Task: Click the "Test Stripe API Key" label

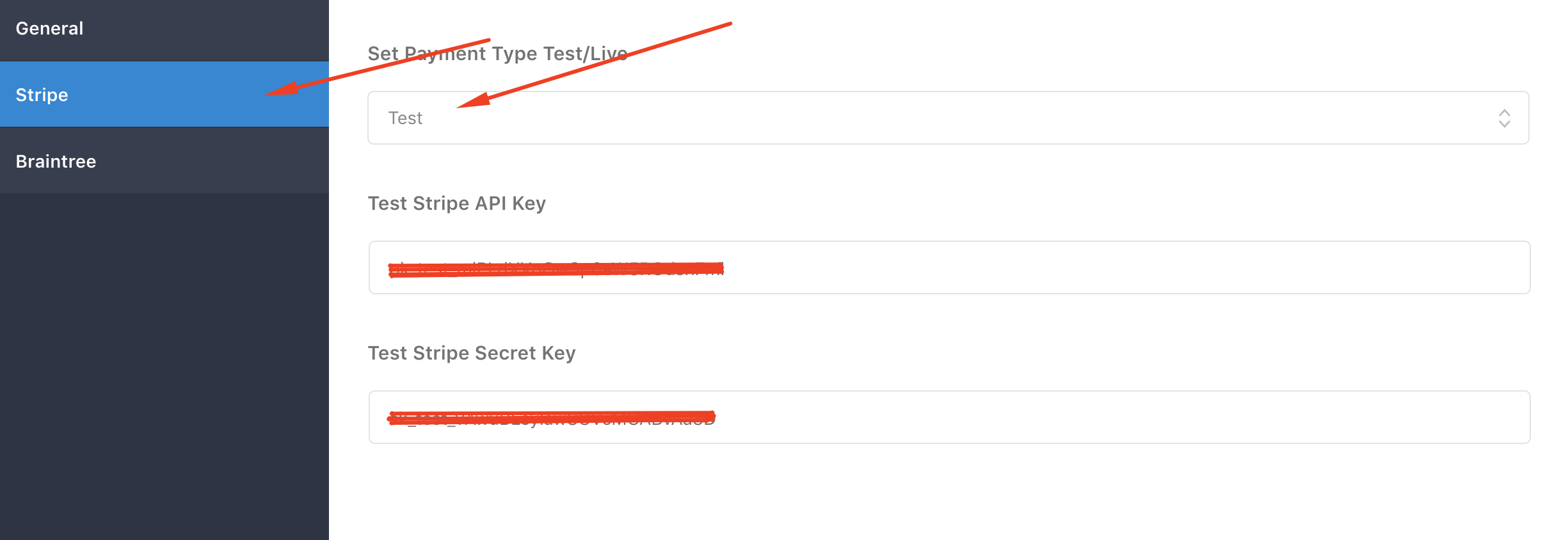Action: (x=456, y=203)
